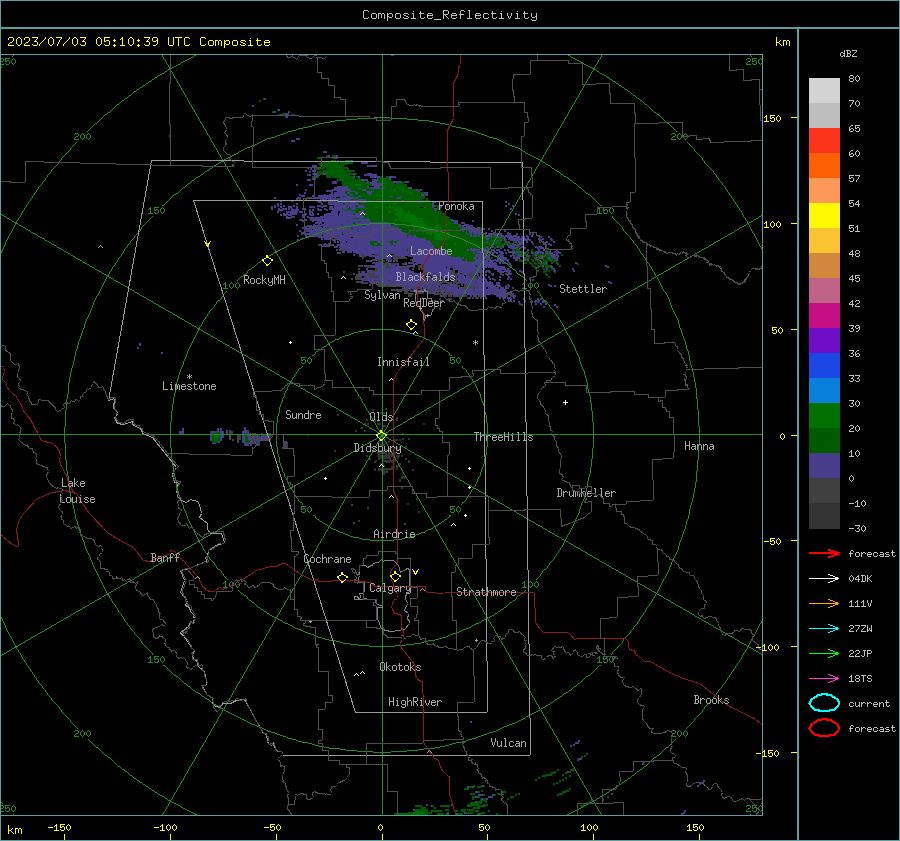
Task: Click the cyan 27ZW arrow legend icon
Action: click(824, 629)
